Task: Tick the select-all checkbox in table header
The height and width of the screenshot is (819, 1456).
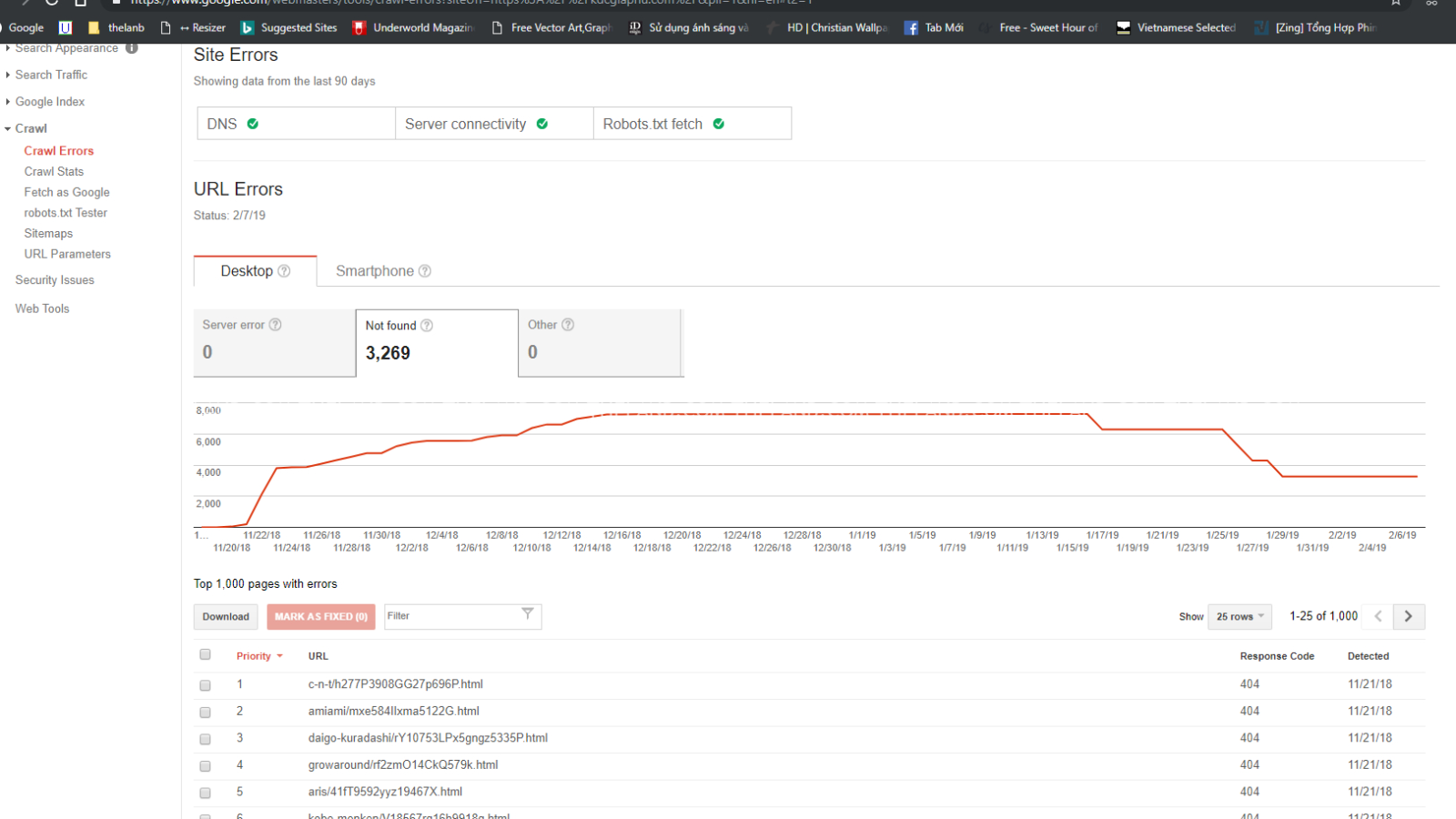Action: [205, 654]
